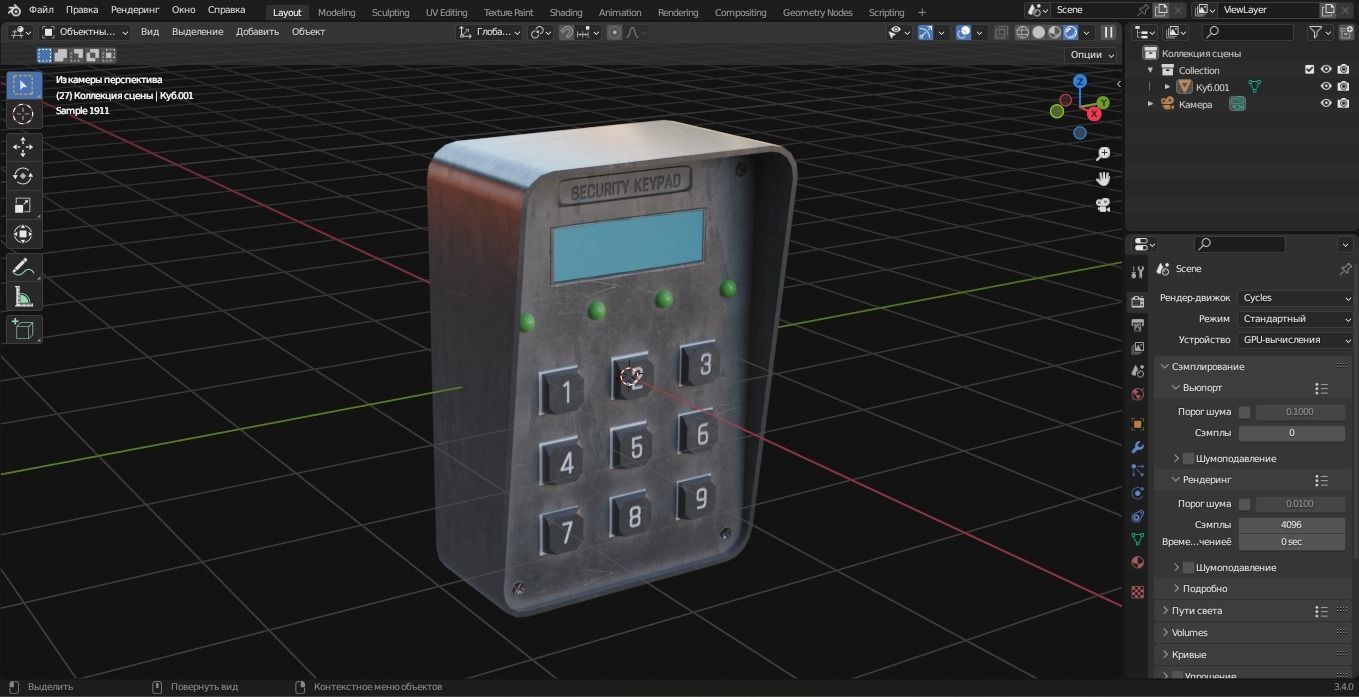Open the Глобальная orientation dropdown
1359x697 pixels.
[490, 32]
